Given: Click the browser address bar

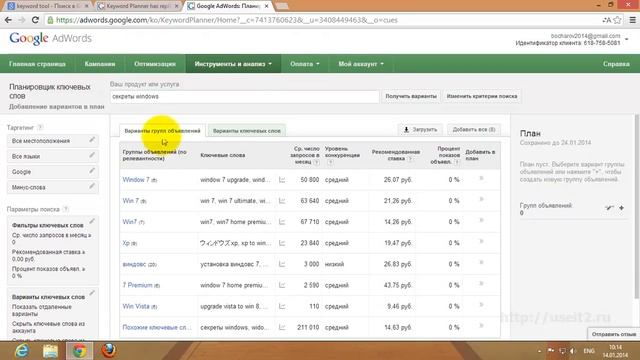Looking at the screenshot, I should [x=322, y=20].
